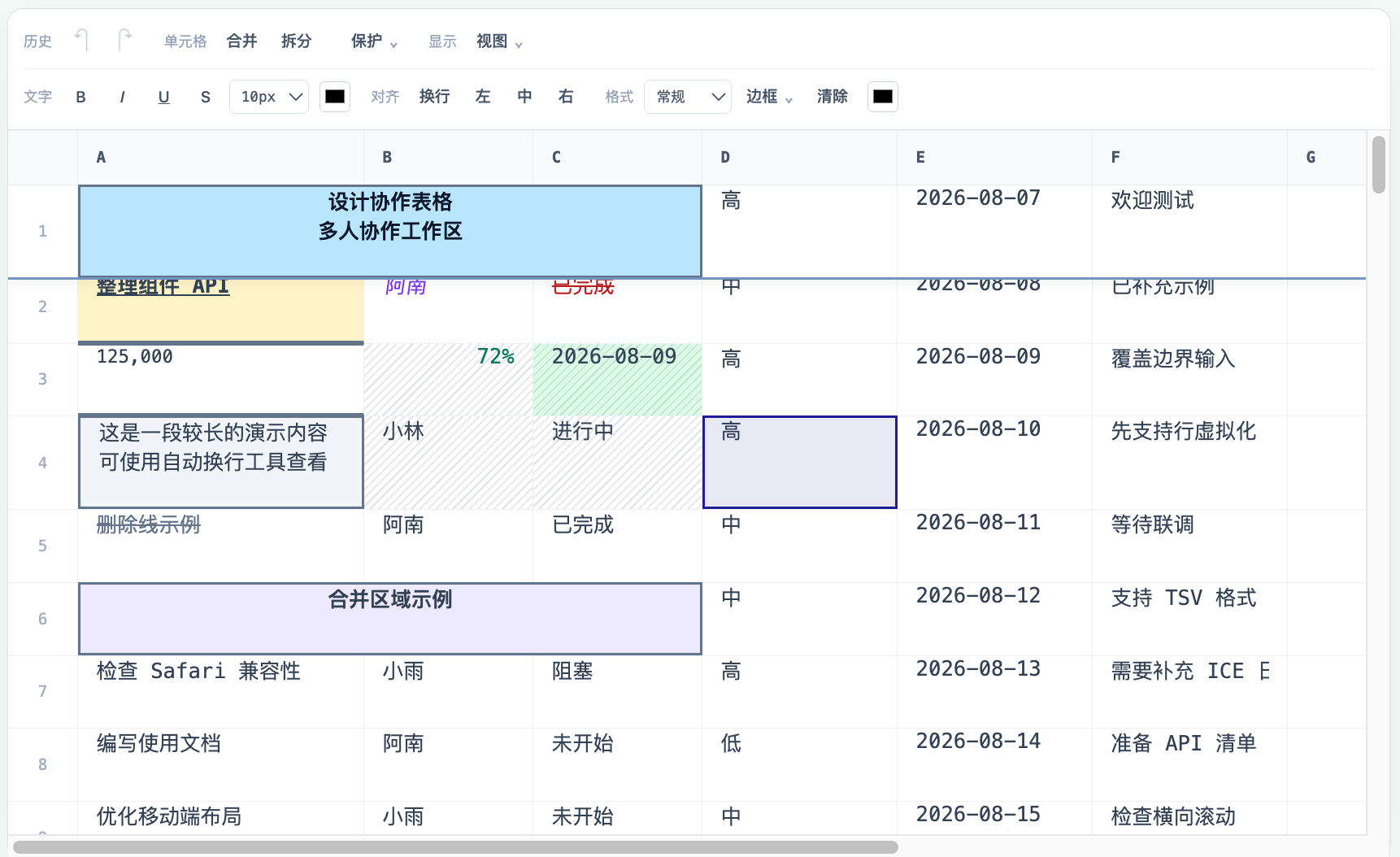Select the cell 阻塞
Screen dimensions: 1400x857
click(x=617, y=692)
